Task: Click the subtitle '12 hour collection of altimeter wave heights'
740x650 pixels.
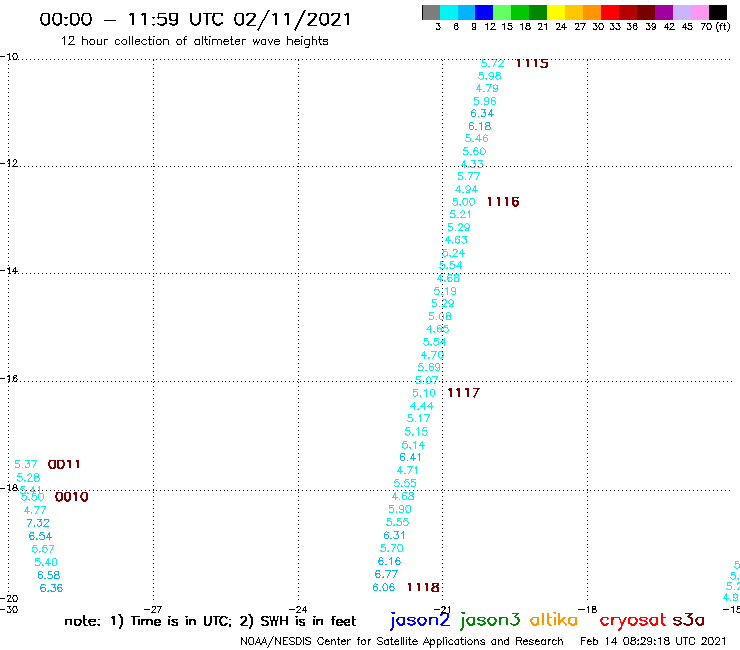Action: (x=194, y=41)
